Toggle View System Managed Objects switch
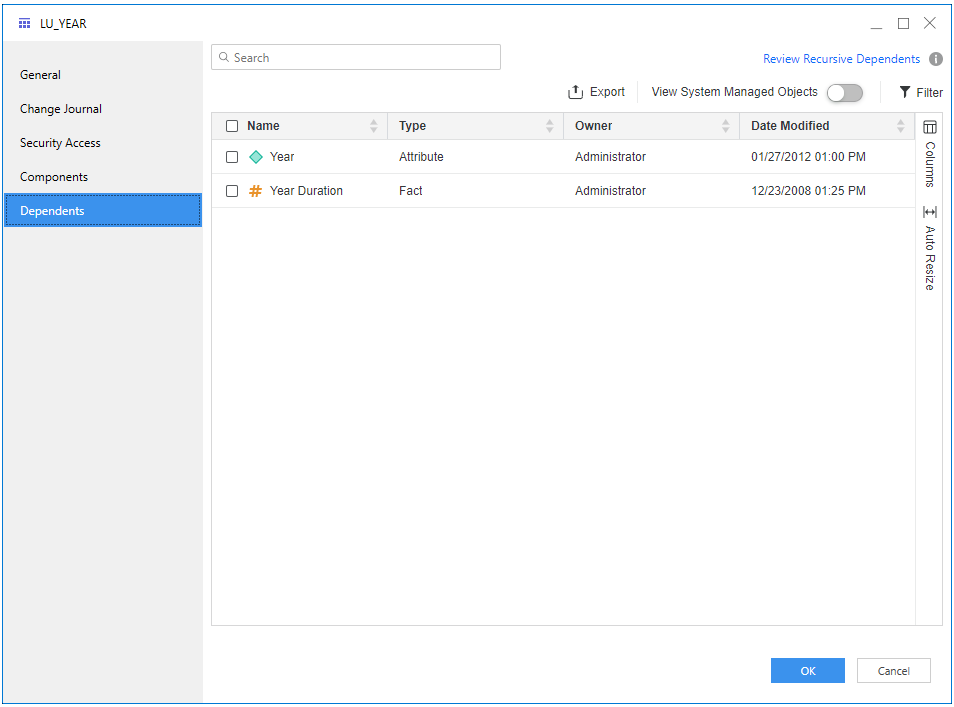Screen dimensions: 954x707 (844, 92)
